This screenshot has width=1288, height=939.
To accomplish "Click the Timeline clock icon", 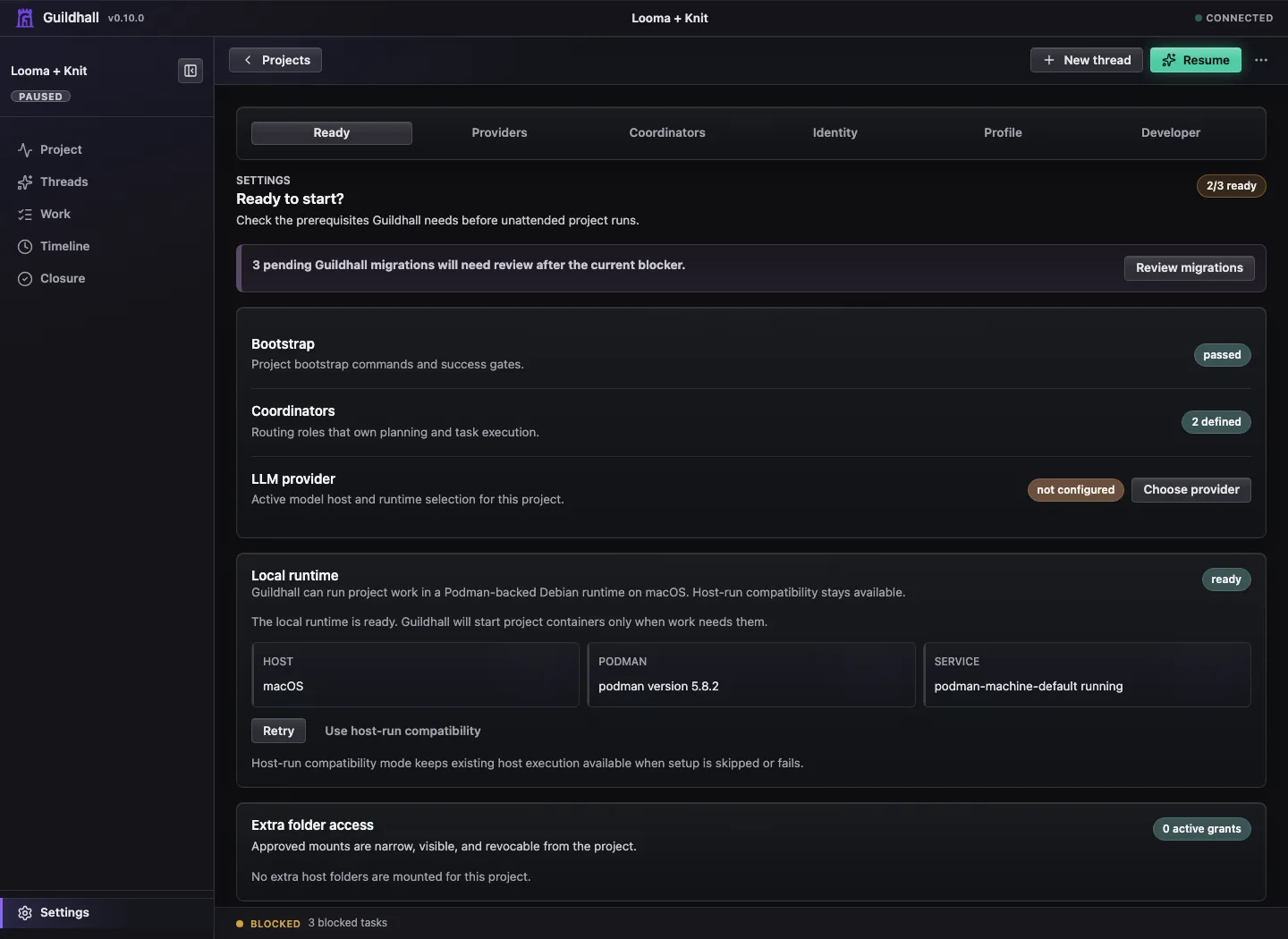I will (x=25, y=246).
